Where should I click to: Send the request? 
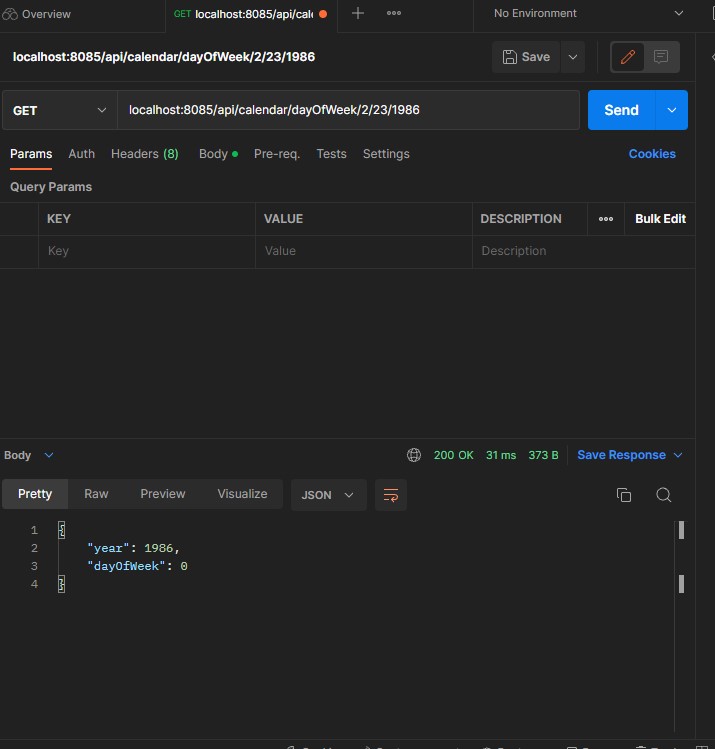(621, 110)
